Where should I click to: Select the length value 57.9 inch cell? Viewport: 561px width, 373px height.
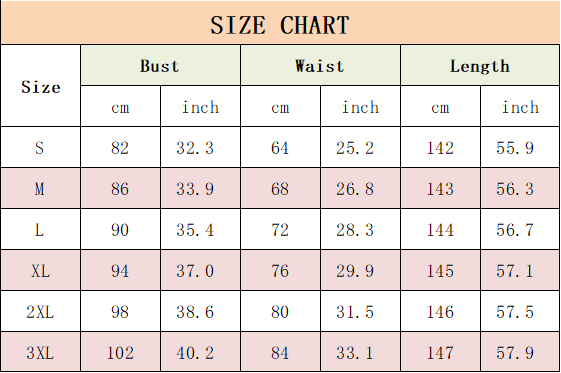pyautogui.click(x=520, y=352)
